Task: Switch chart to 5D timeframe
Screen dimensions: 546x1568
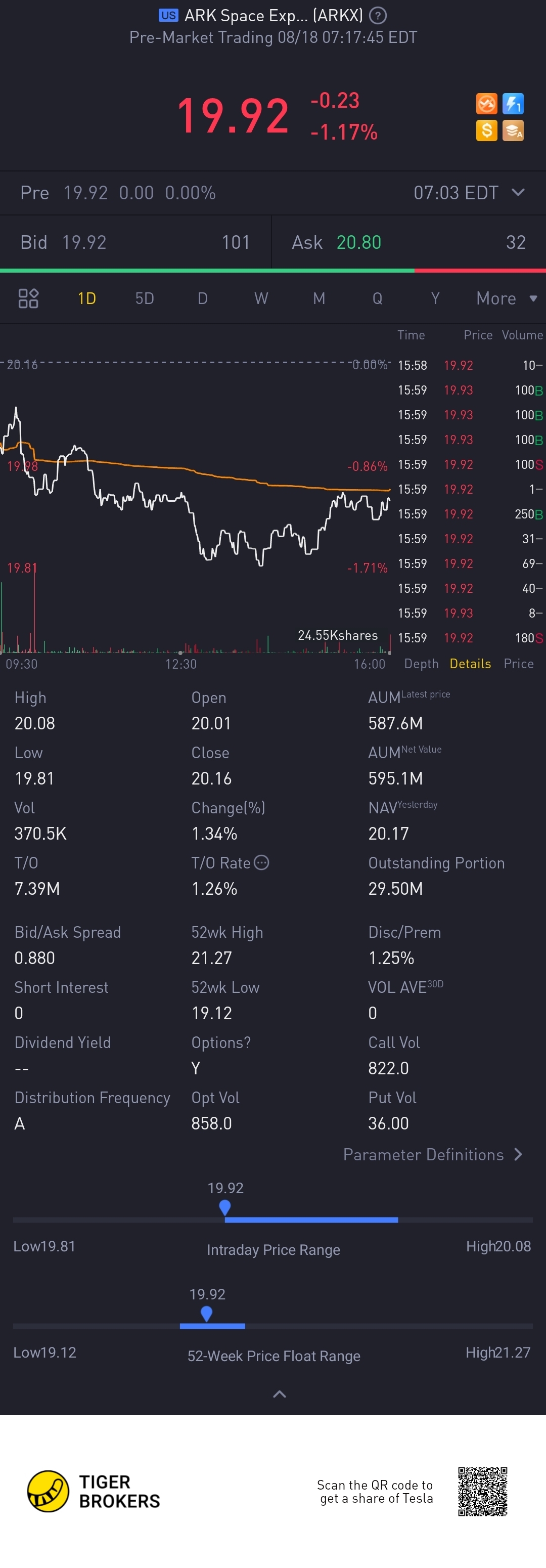Action: point(144,298)
